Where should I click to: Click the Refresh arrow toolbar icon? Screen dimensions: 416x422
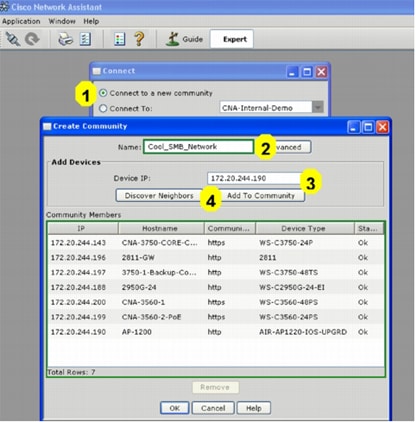pos(32,39)
